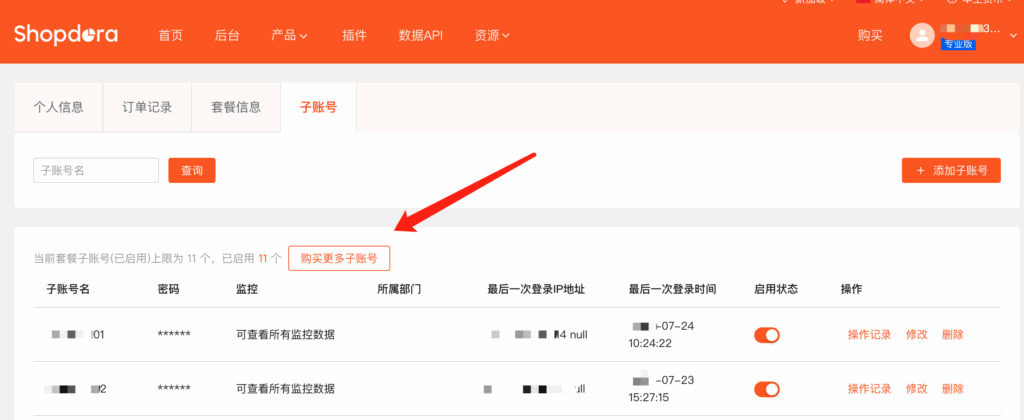Toggle enable status for the 10:24:22 row
The image size is (1024, 420).
(767, 335)
